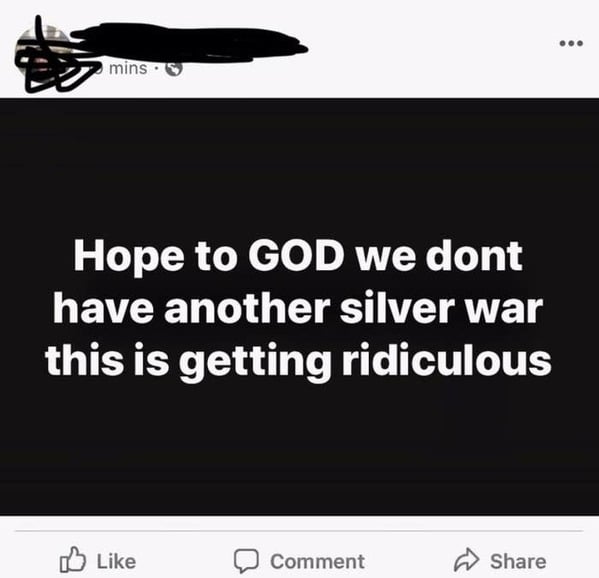This screenshot has height=578, width=599.
Task: Click the word 'silver' in the post
Action: pos(403,308)
